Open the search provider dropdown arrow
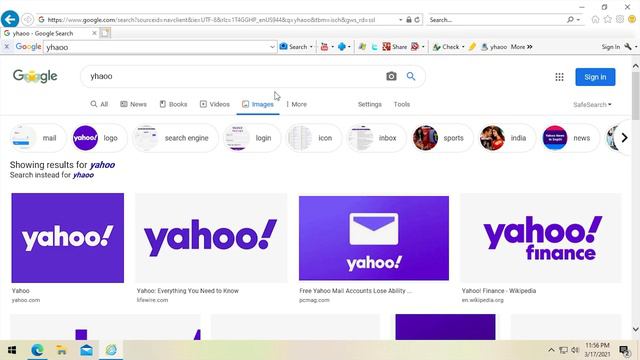640x360 pixels. pos(578,20)
